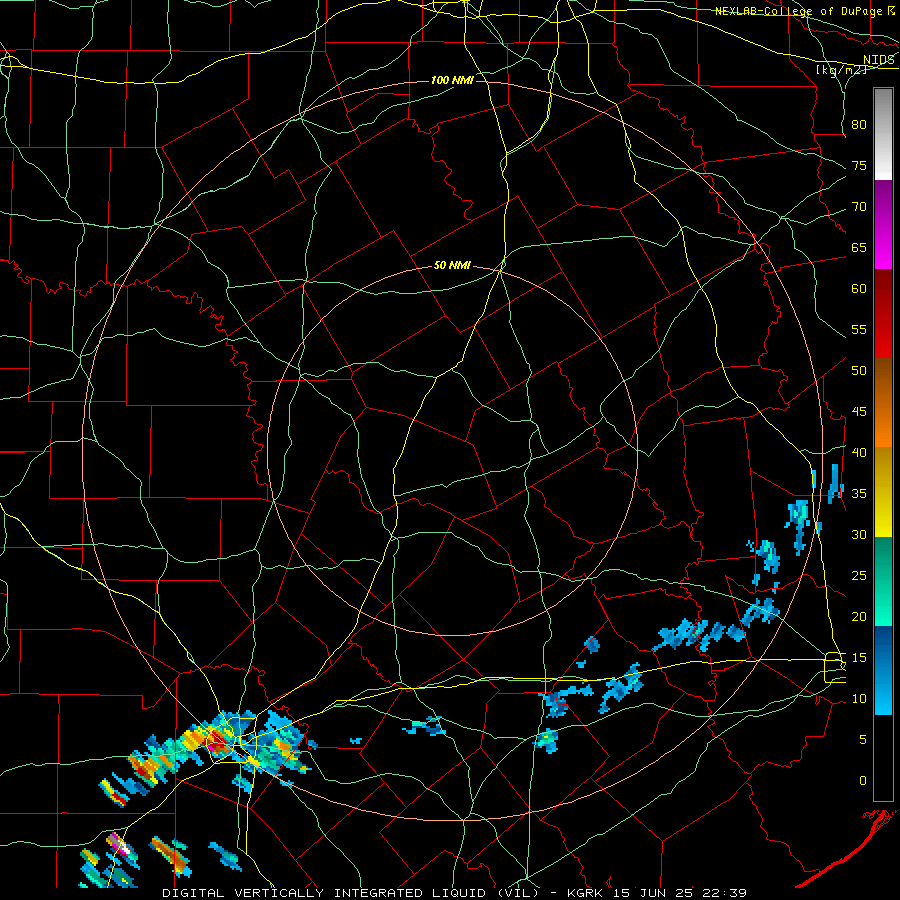
Task: Click the NIDS product label
Action: 878,59
